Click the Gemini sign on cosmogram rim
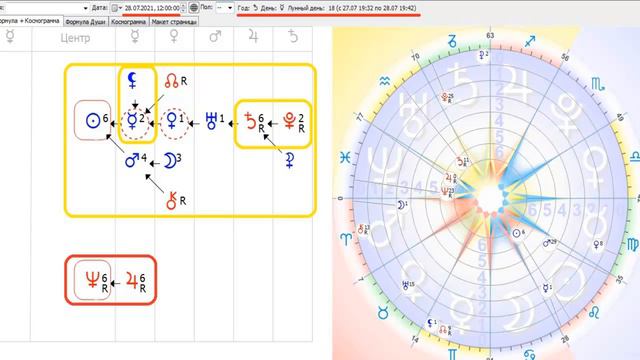This screenshot has height=360, width=640. (x=452, y=353)
